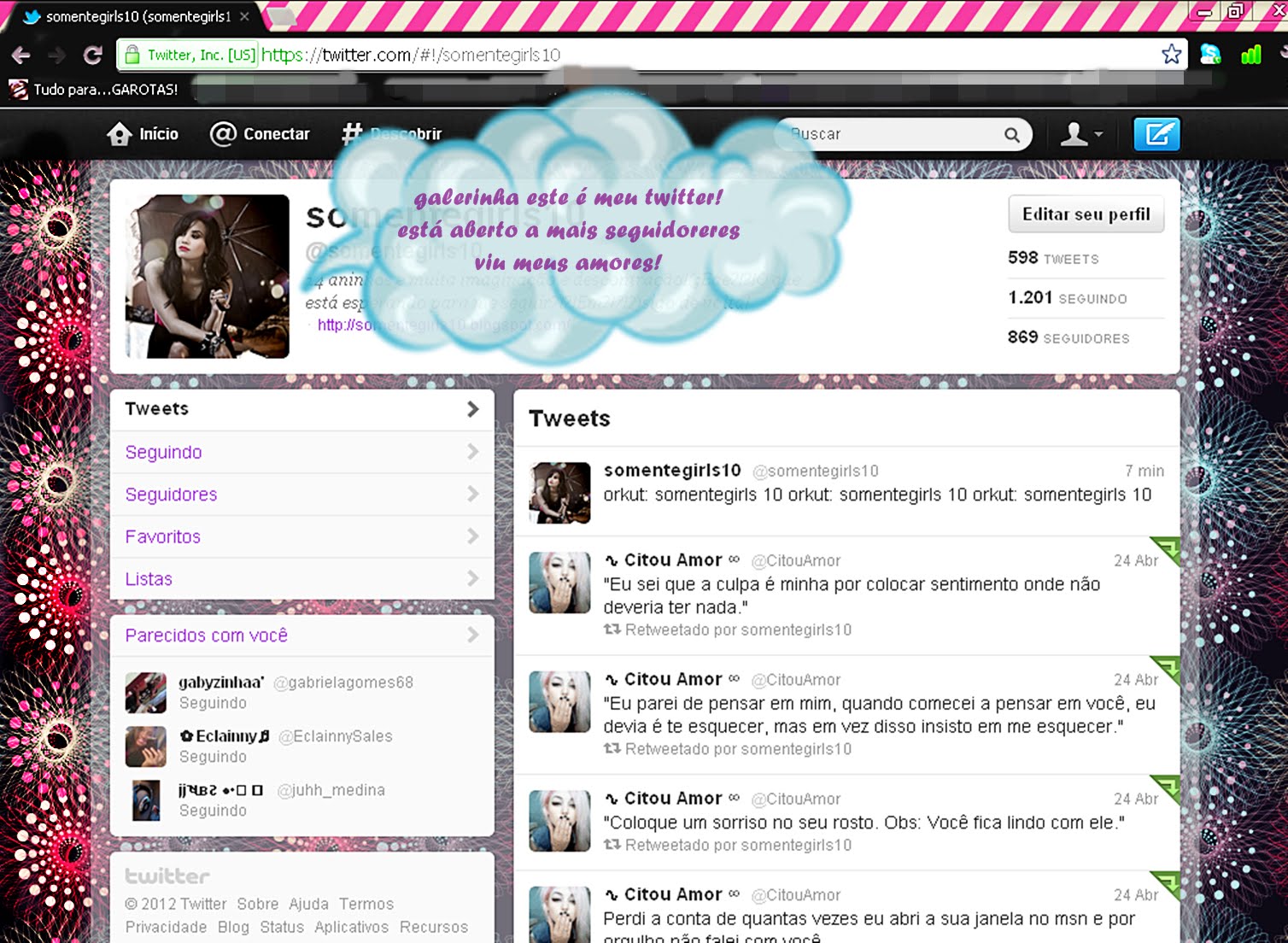This screenshot has height=943, width=1288.
Task: Open the 7 min timestamp
Action: click(1145, 471)
